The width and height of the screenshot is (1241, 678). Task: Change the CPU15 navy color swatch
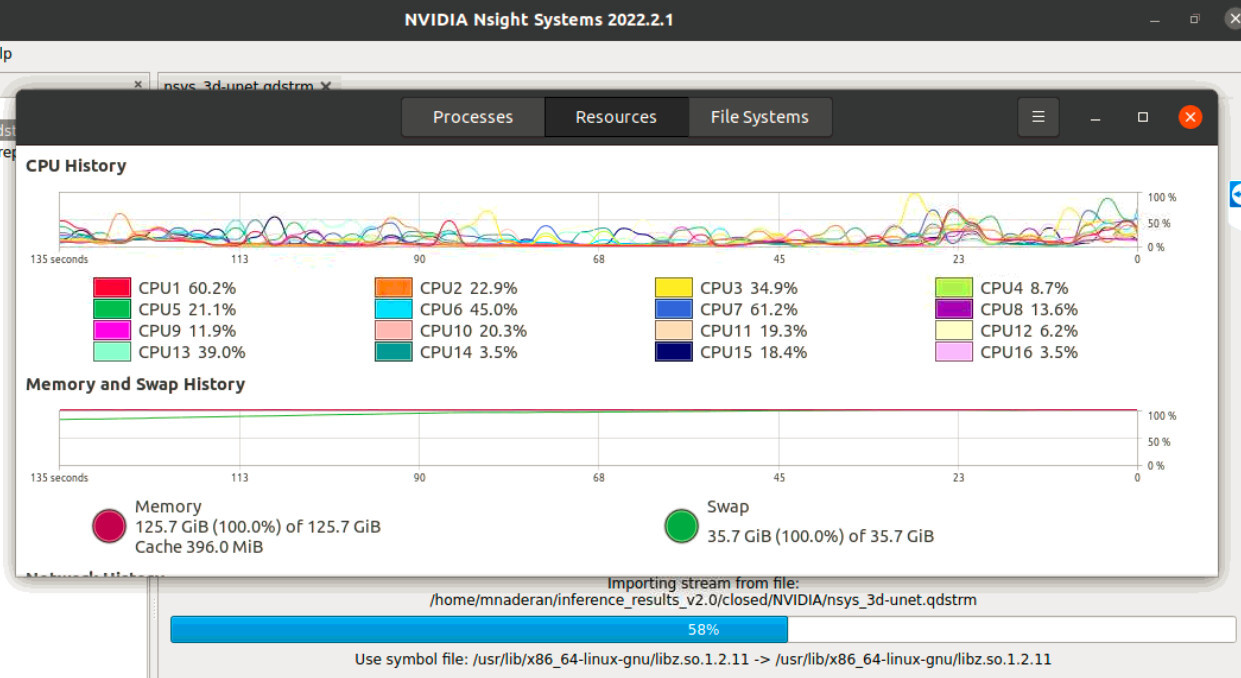point(674,352)
